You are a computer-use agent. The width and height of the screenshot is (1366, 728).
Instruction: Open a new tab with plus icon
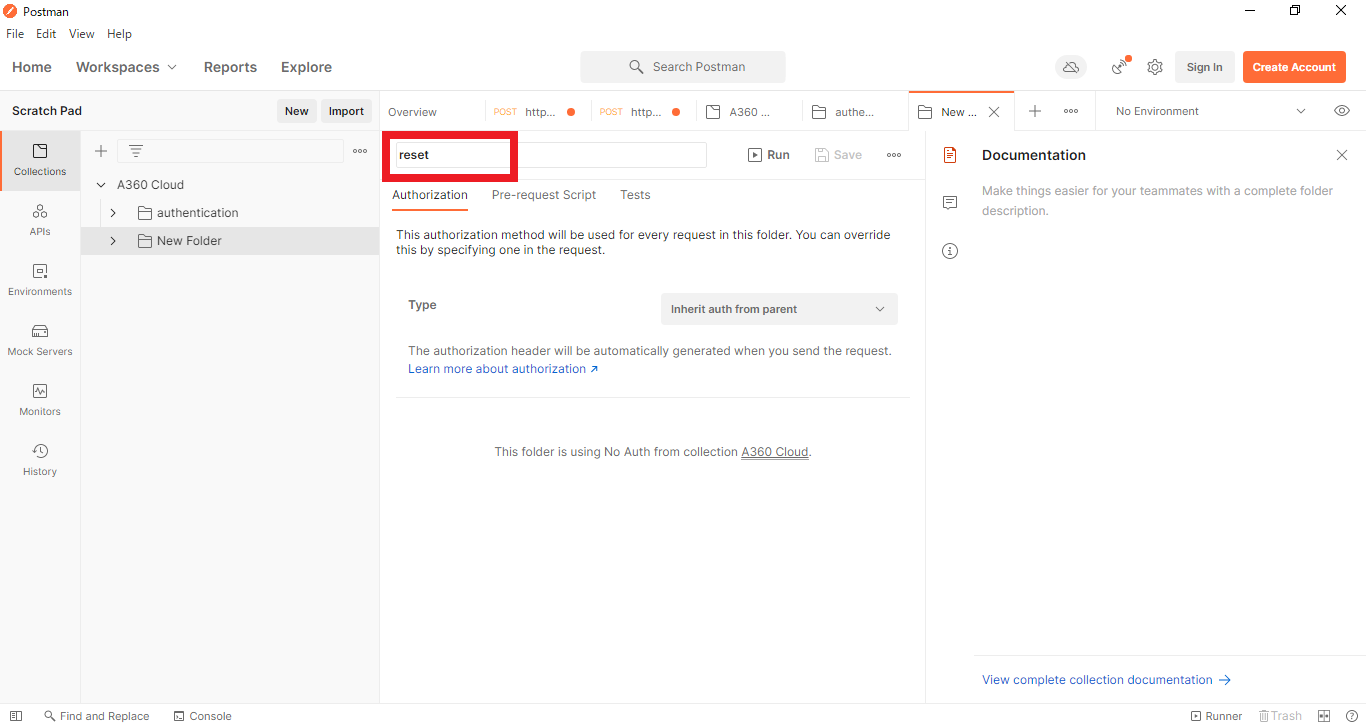(x=1035, y=111)
